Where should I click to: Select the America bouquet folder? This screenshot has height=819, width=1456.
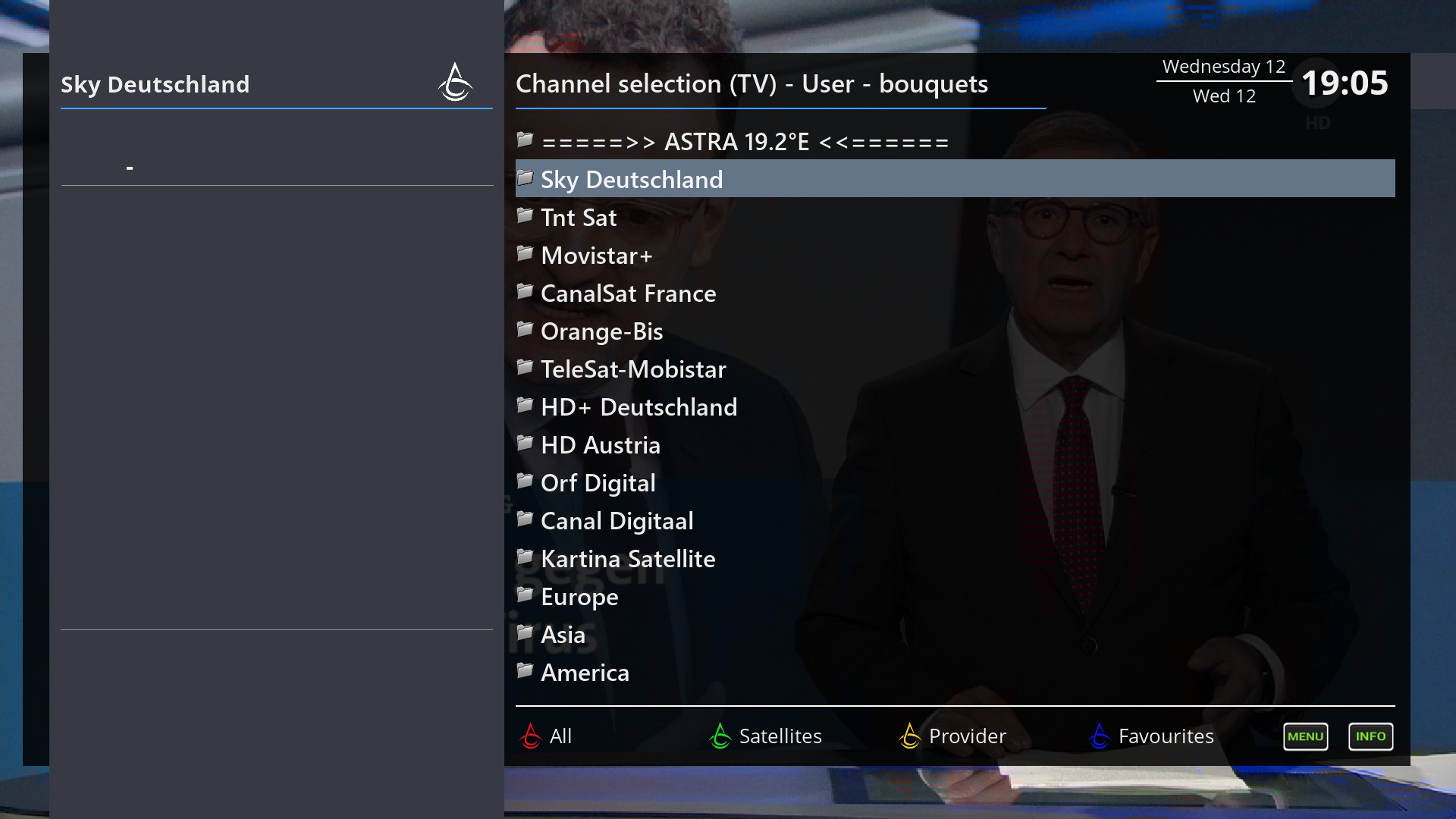click(584, 672)
